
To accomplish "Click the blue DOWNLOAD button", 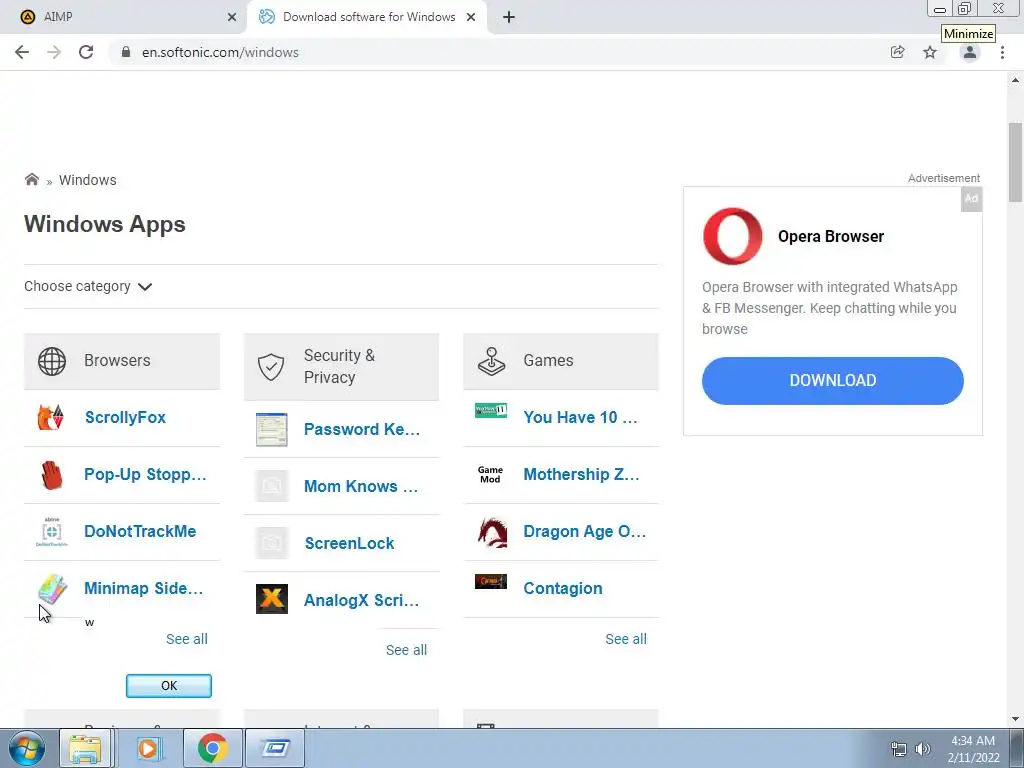I will (x=833, y=381).
